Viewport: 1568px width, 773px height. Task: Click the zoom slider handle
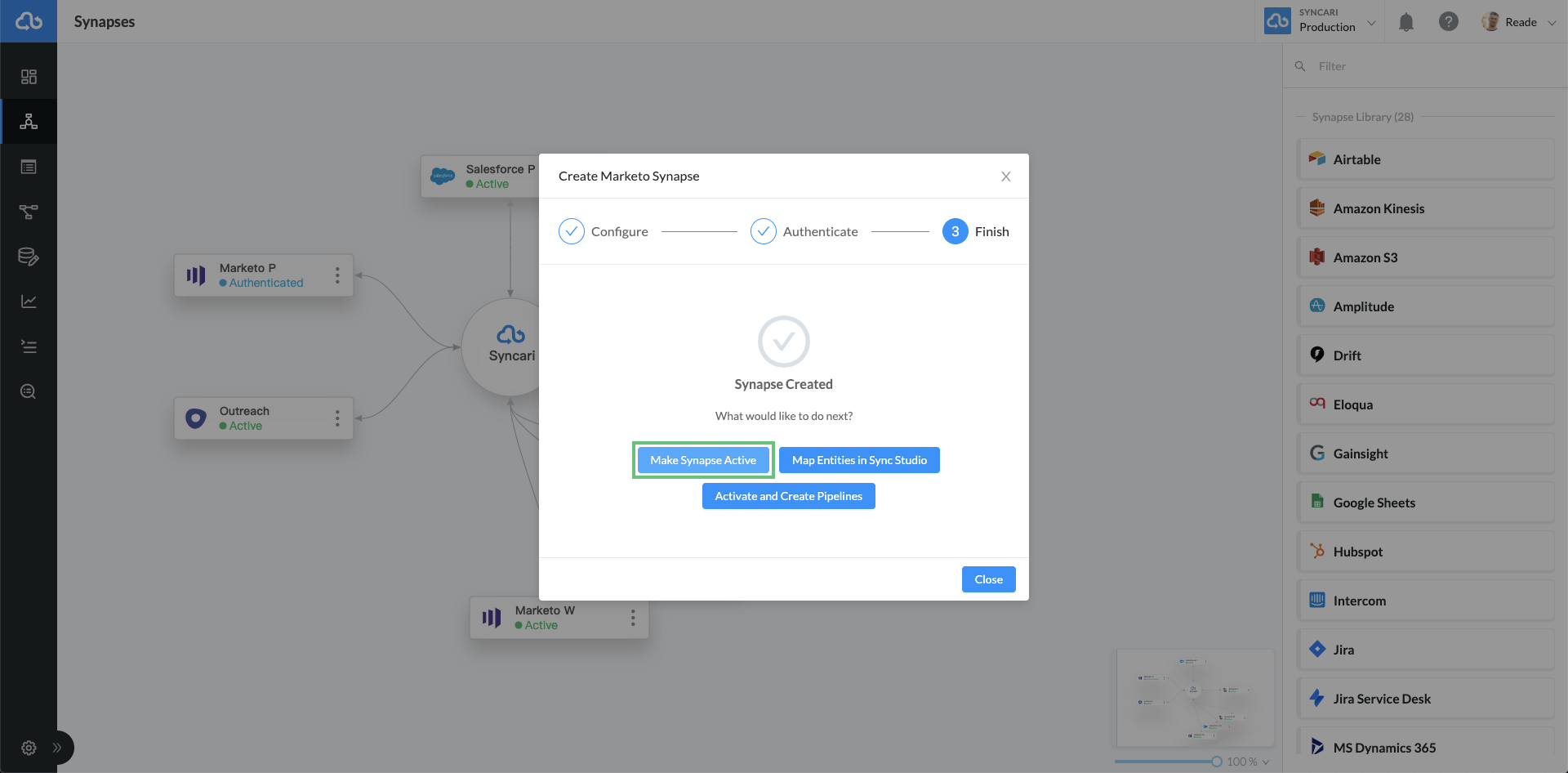(x=1217, y=762)
